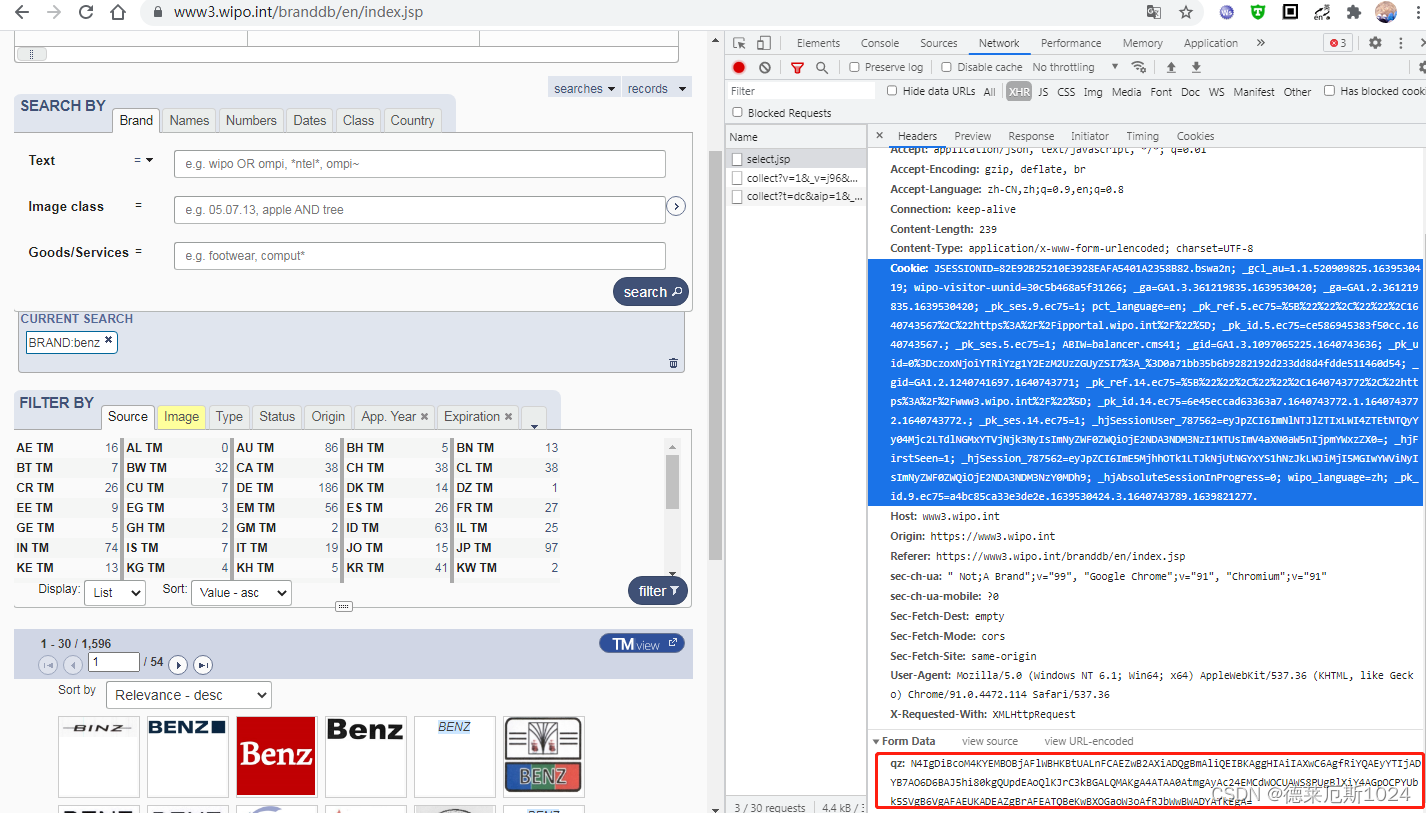This screenshot has width=1426, height=813.
Task: Show the 3 errors badge
Action: [1337, 43]
